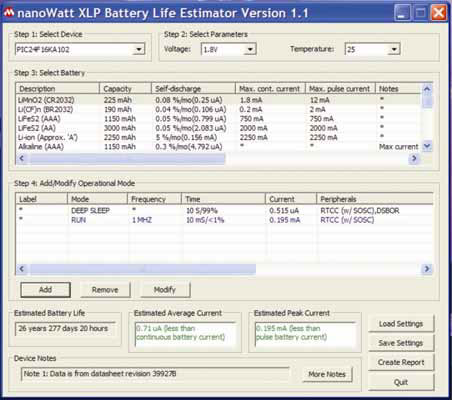Click the Quit button
The image size is (452, 400).
pos(401,382)
